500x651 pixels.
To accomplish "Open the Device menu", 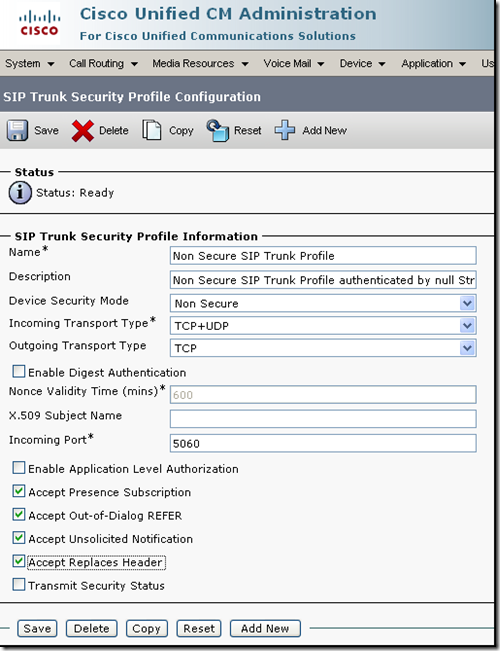I will click(x=363, y=64).
